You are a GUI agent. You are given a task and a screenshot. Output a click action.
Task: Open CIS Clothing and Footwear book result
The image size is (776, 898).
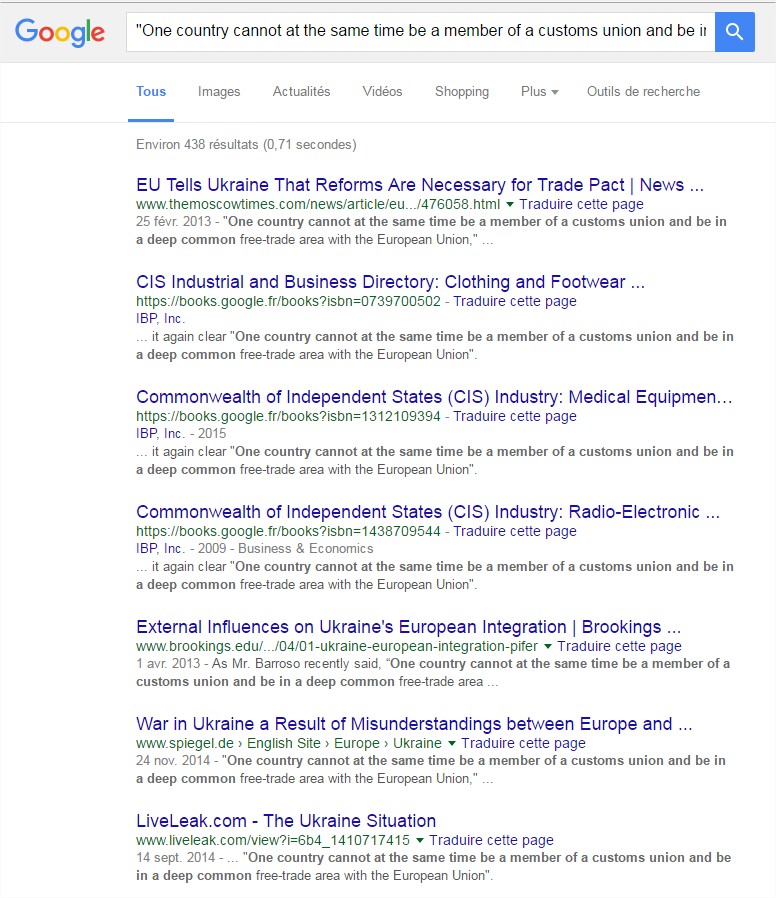[390, 282]
